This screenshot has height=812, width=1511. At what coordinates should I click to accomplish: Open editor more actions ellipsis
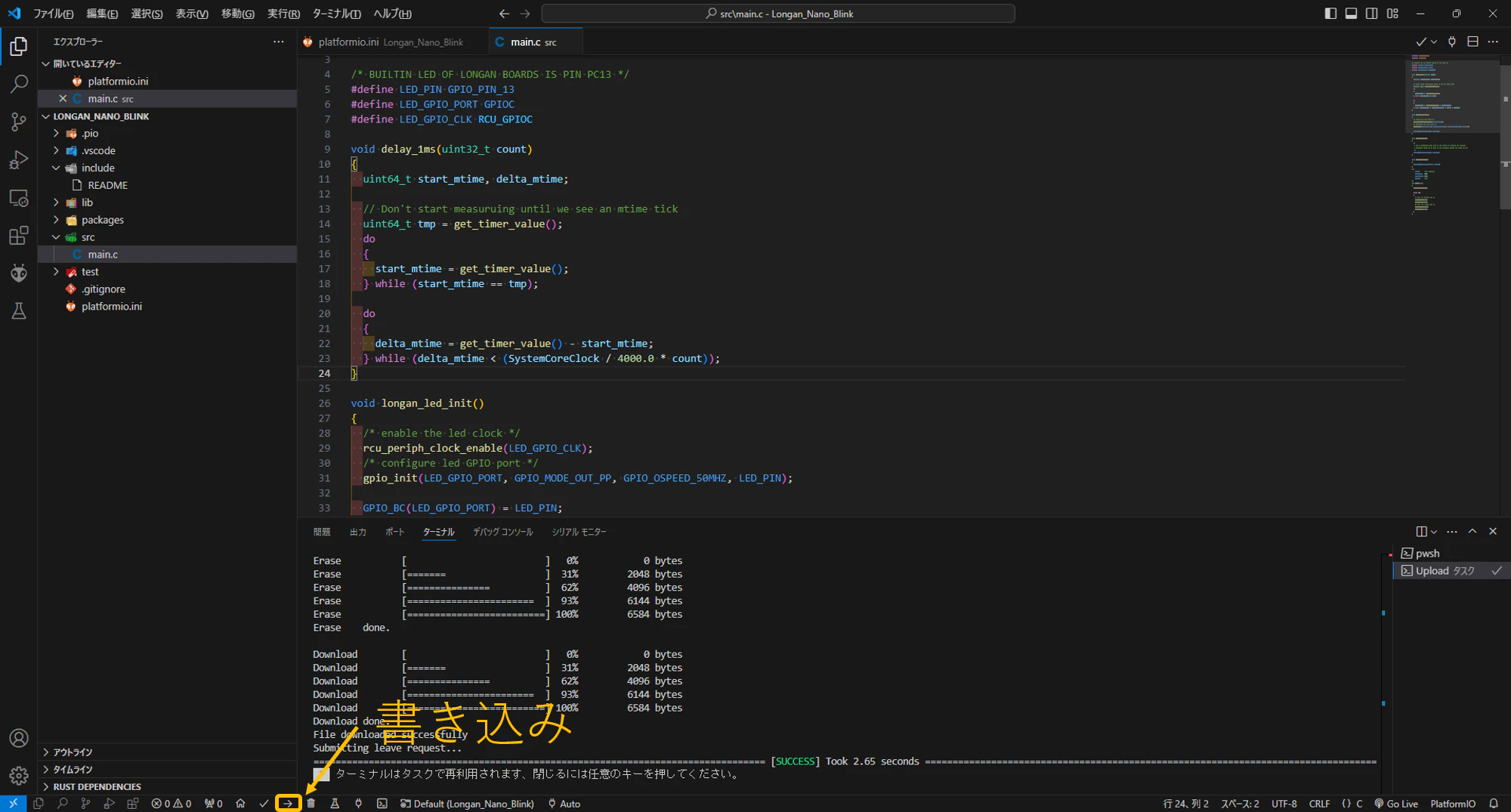tap(1493, 42)
